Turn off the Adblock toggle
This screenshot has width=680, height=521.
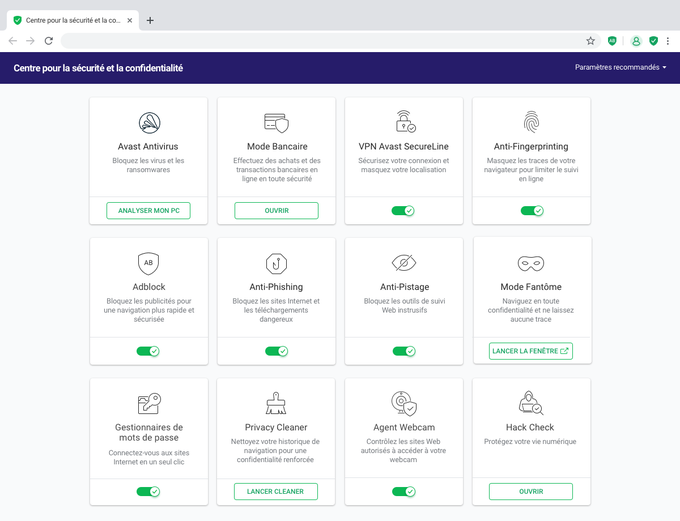tap(148, 351)
